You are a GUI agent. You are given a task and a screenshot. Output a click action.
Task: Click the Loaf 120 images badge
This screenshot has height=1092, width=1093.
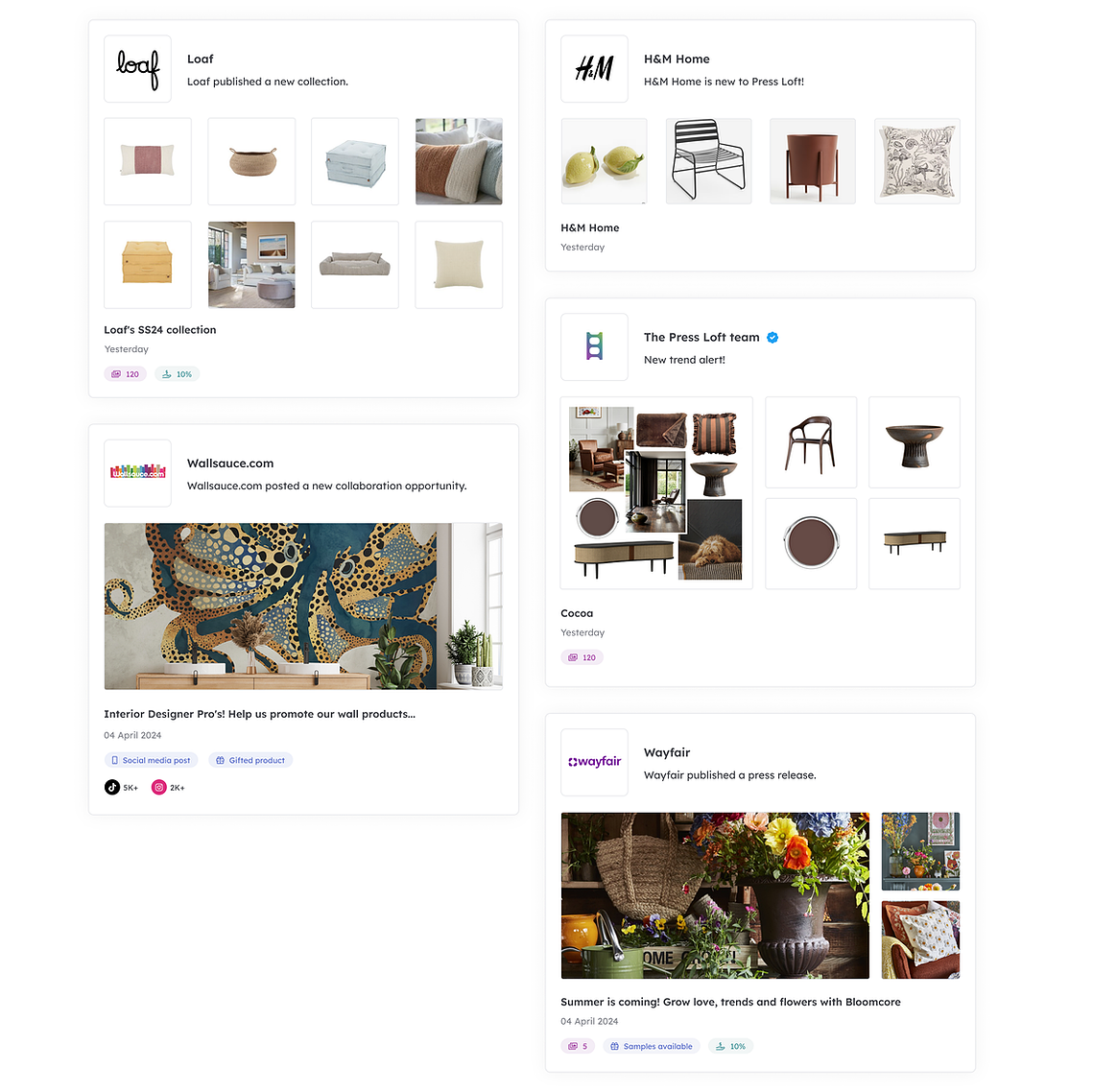click(126, 374)
